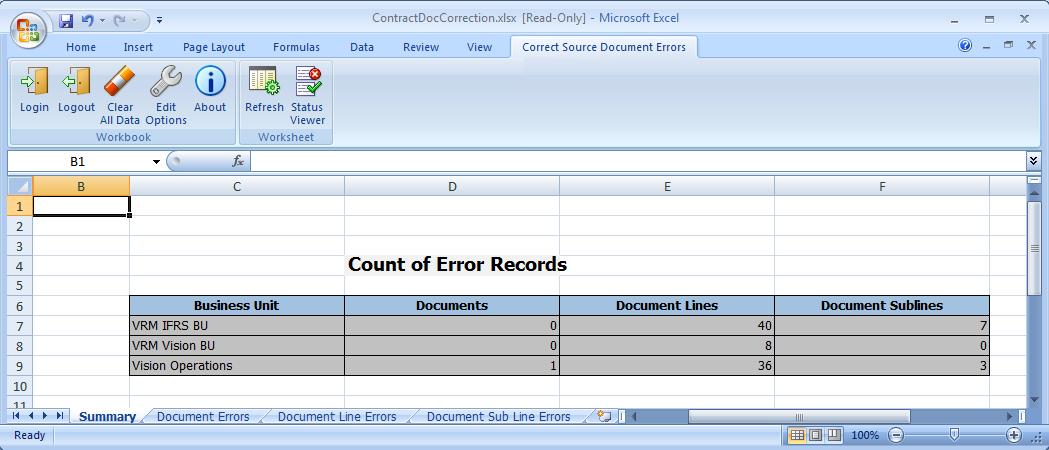This screenshot has height=450, width=1049.
Task: Open the Home ribbon tab
Action: 81,47
